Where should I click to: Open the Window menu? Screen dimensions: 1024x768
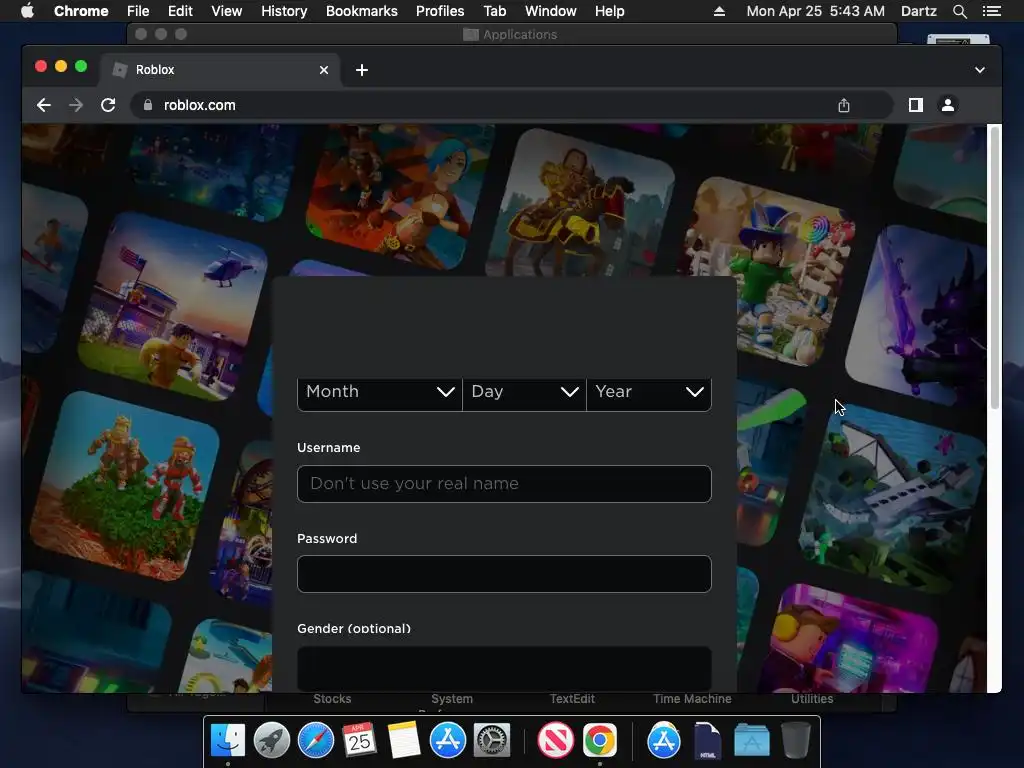click(551, 11)
